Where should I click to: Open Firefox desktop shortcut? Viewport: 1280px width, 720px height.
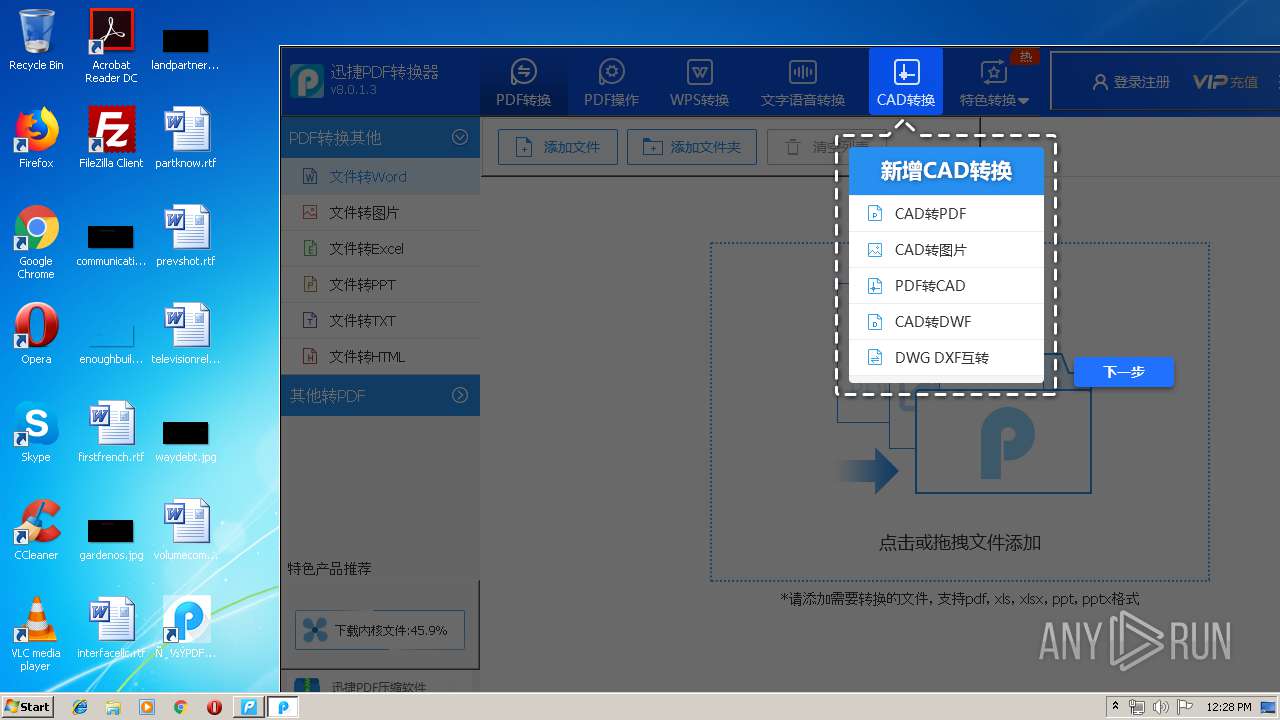36,139
